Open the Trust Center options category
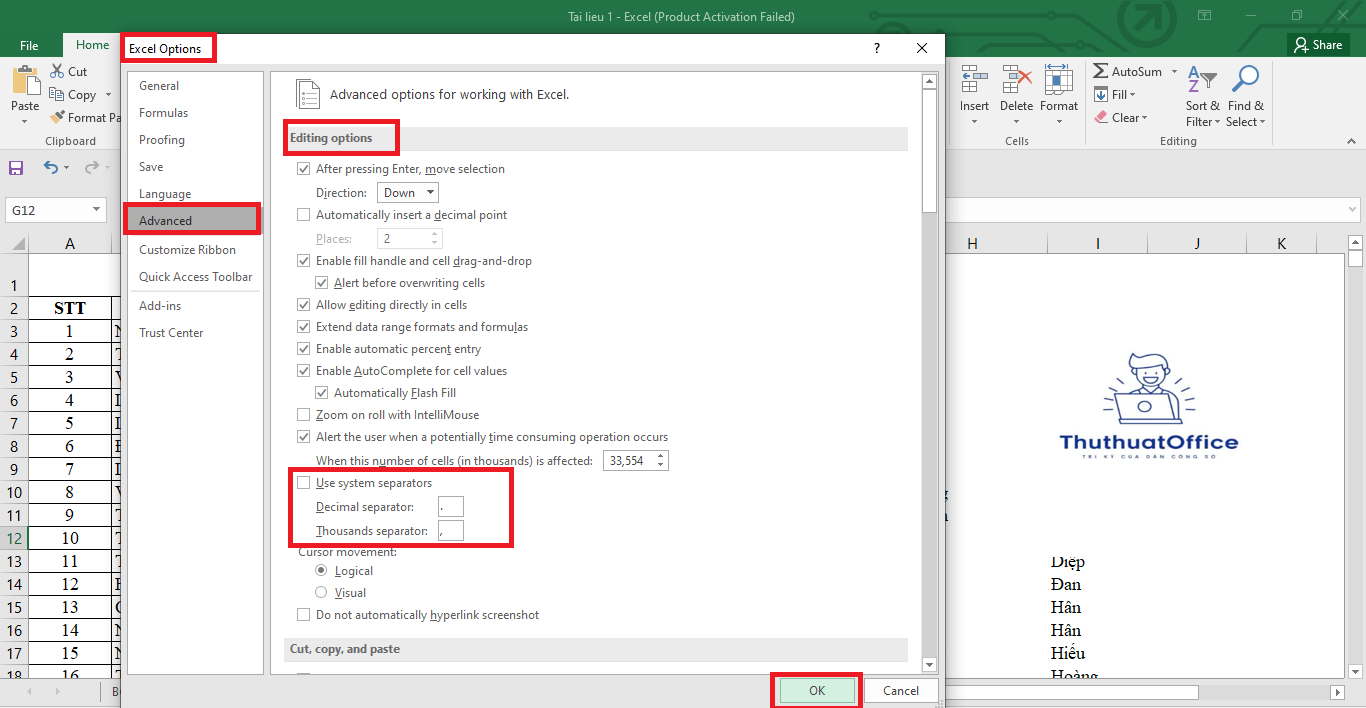Viewport: 1366px width, 708px height. (171, 333)
